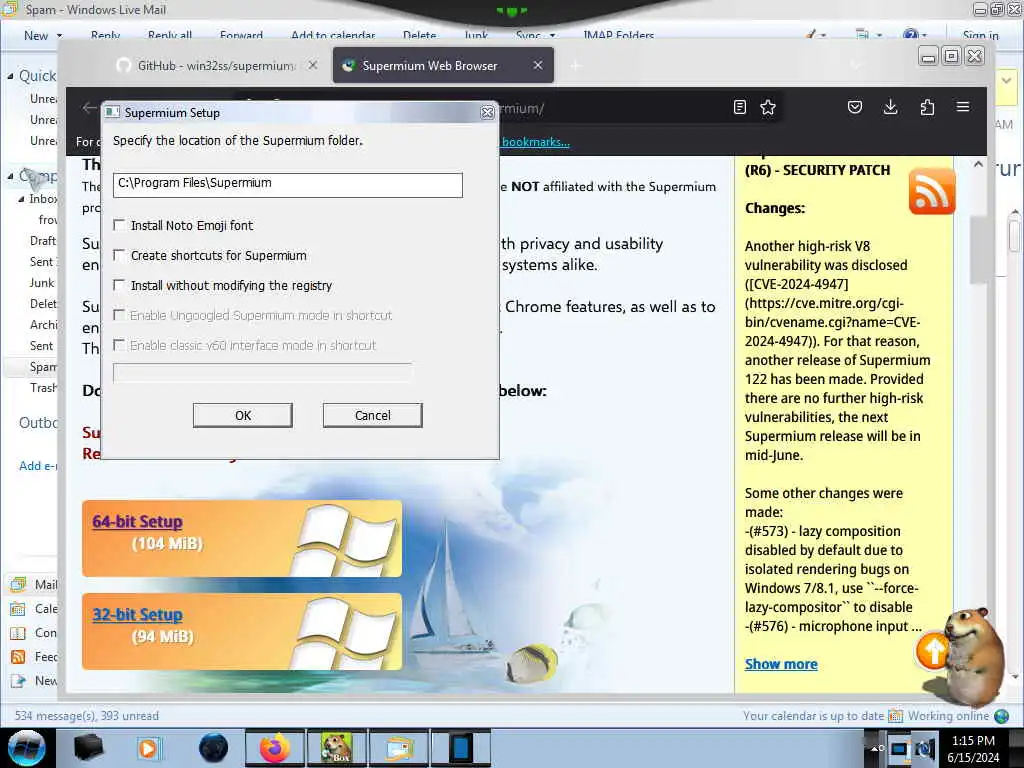Image resolution: width=1024 pixels, height=768 pixels.
Task: Open media player icon in taskbar
Action: pyautogui.click(x=148, y=748)
